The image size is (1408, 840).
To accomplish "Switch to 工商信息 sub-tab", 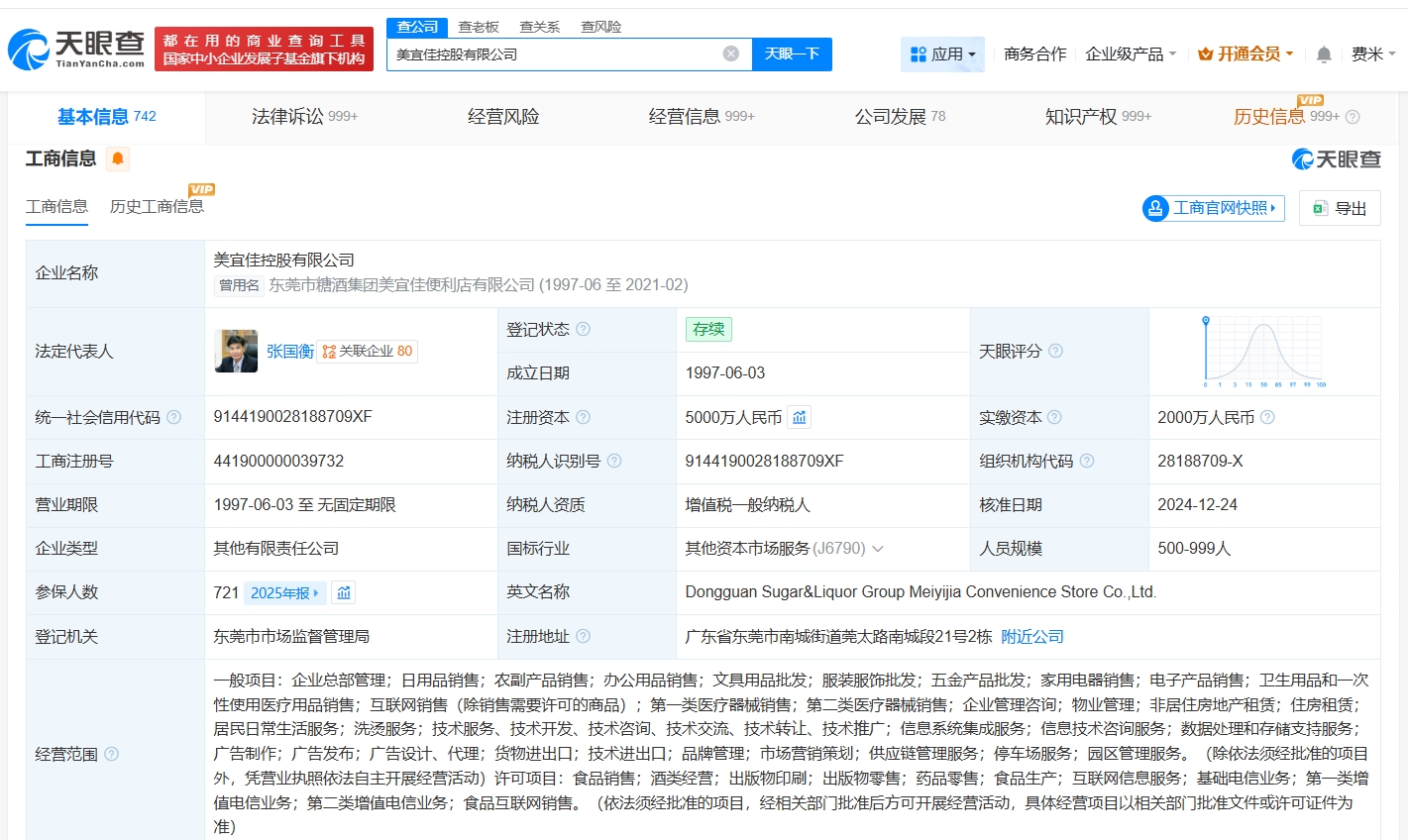I will point(56,206).
